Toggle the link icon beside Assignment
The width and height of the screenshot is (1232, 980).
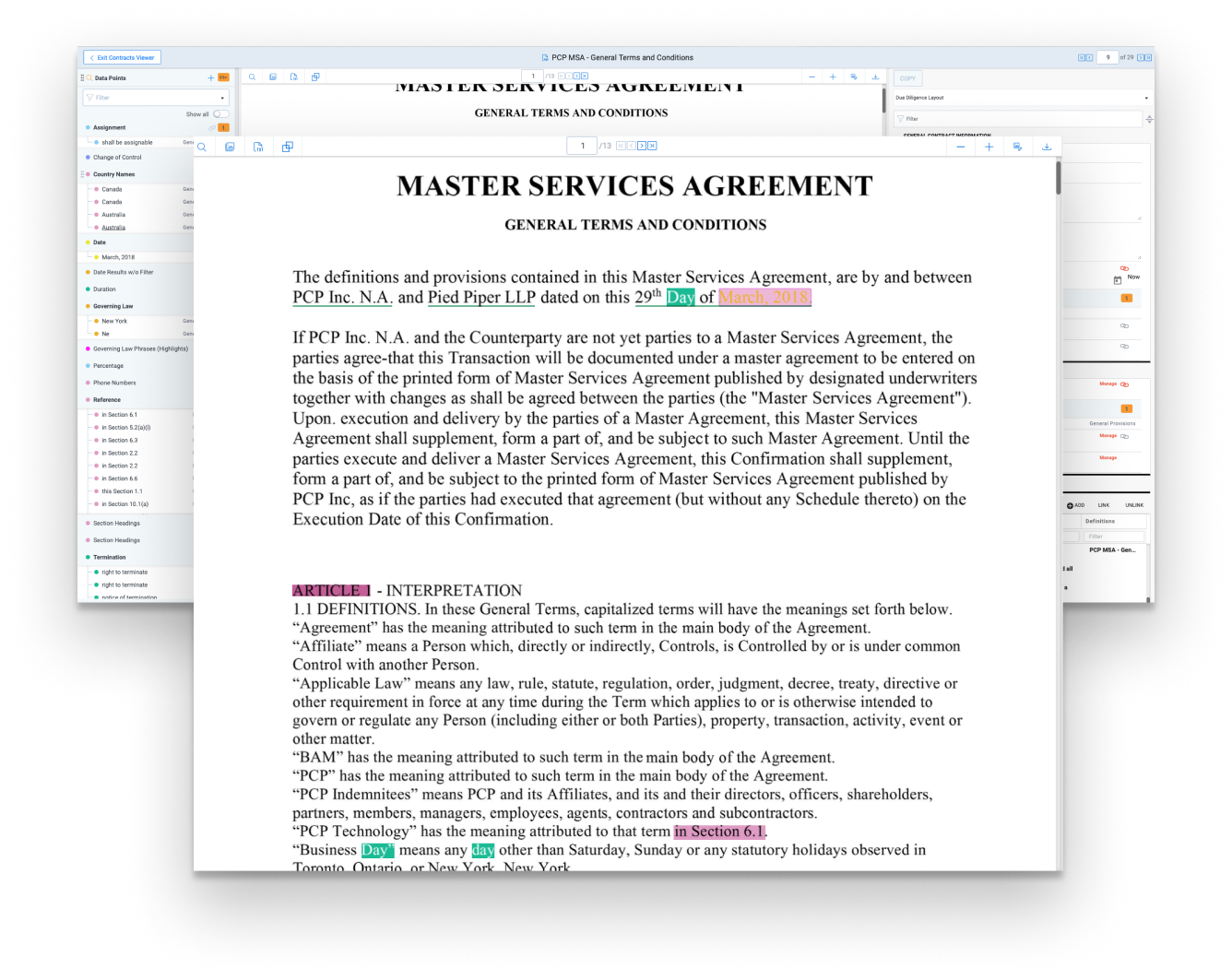pyautogui.click(x=211, y=128)
